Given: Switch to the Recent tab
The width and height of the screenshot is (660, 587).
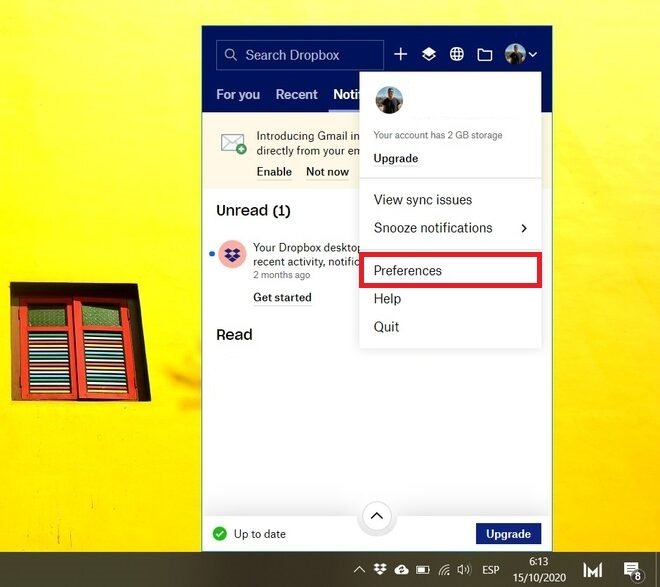Looking at the screenshot, I should (296, 94).
